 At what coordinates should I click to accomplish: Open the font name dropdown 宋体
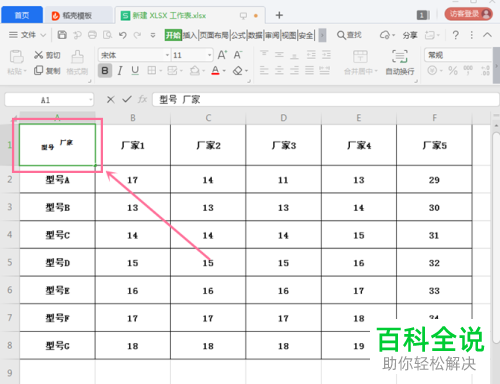click(167, 55)
